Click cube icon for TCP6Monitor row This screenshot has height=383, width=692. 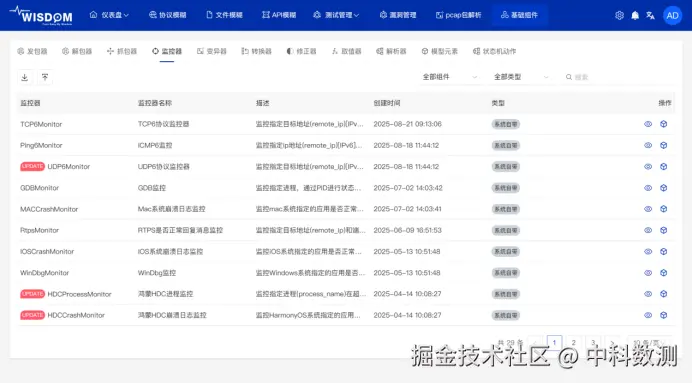click(x=663, y=124)
